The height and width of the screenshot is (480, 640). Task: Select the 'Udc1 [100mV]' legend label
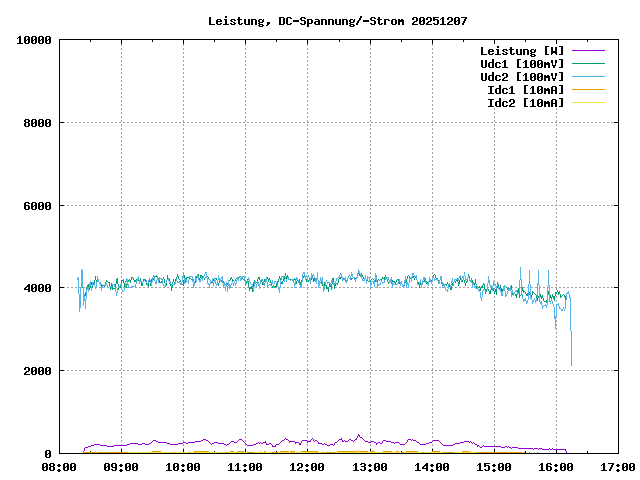522,63
